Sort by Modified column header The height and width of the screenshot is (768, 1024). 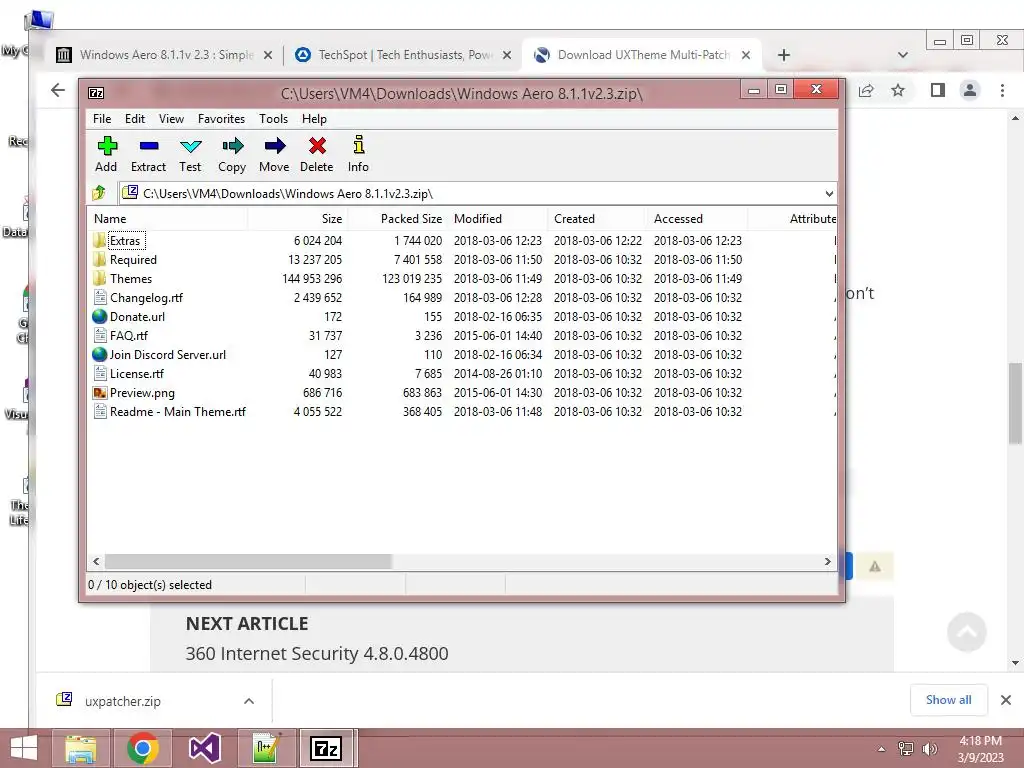(498, 219)
